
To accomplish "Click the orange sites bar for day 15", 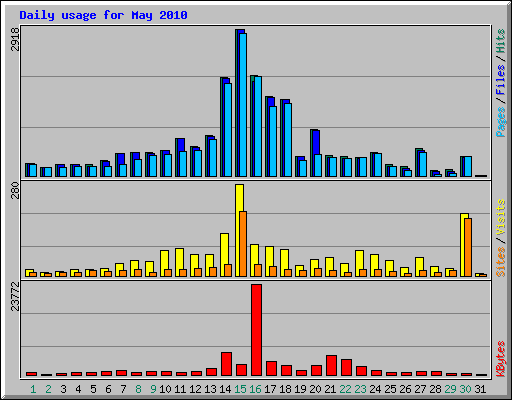I will point(243,244).
